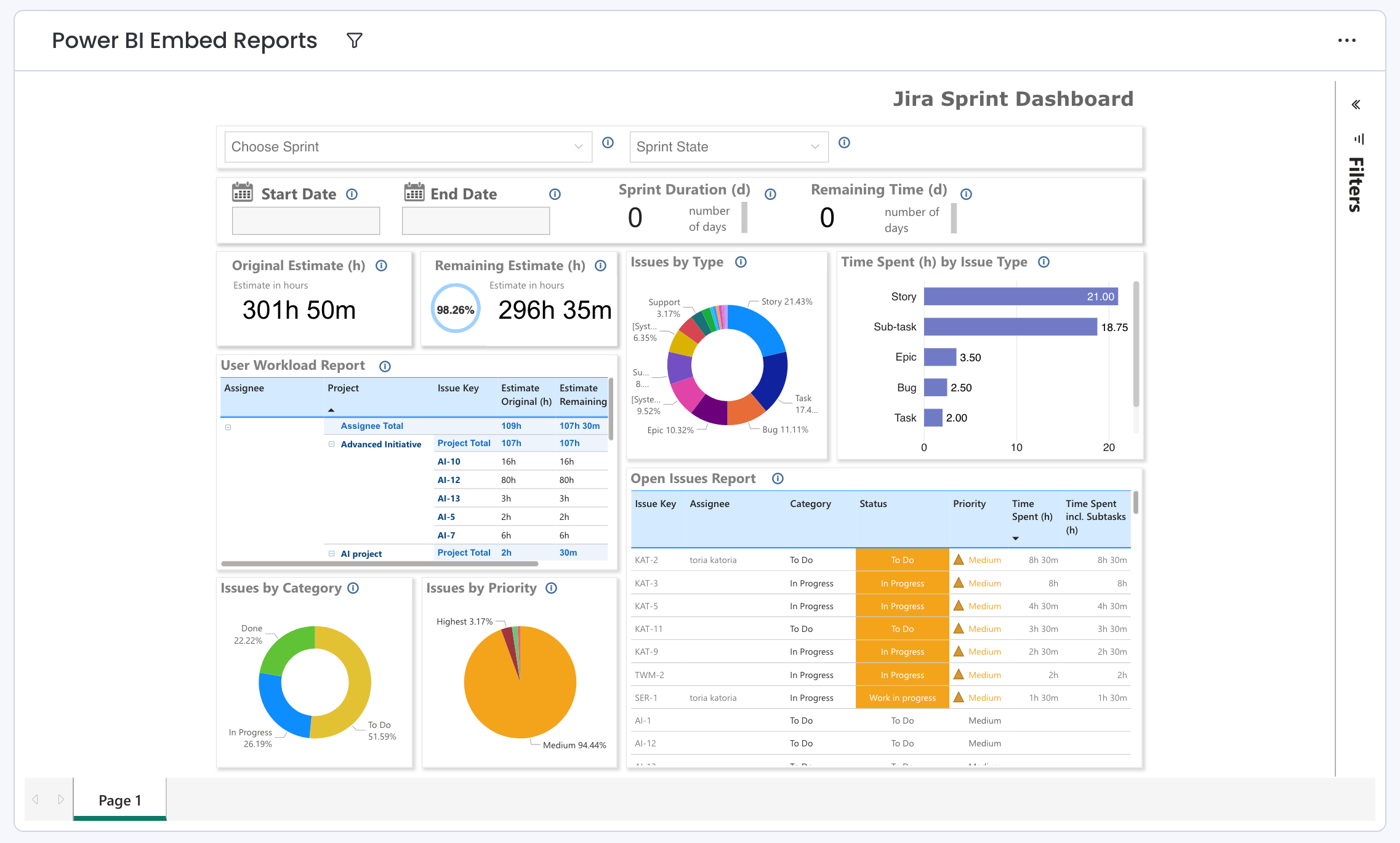This screenshot has width=1400, height=843.
Task: Sort by Time Spent (h) column header
Action: point(1031,511)
